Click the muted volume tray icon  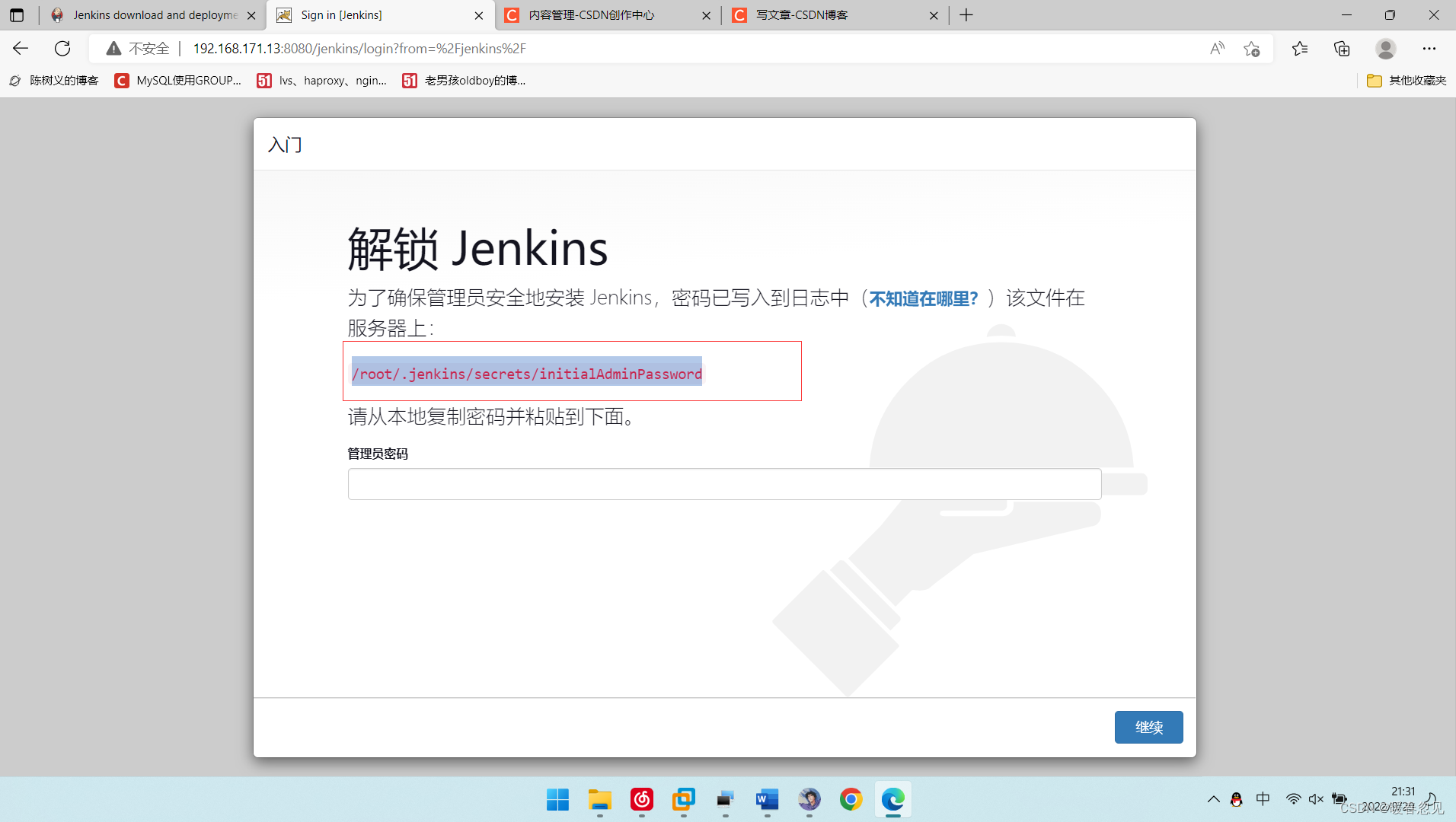coord(1316,799)
